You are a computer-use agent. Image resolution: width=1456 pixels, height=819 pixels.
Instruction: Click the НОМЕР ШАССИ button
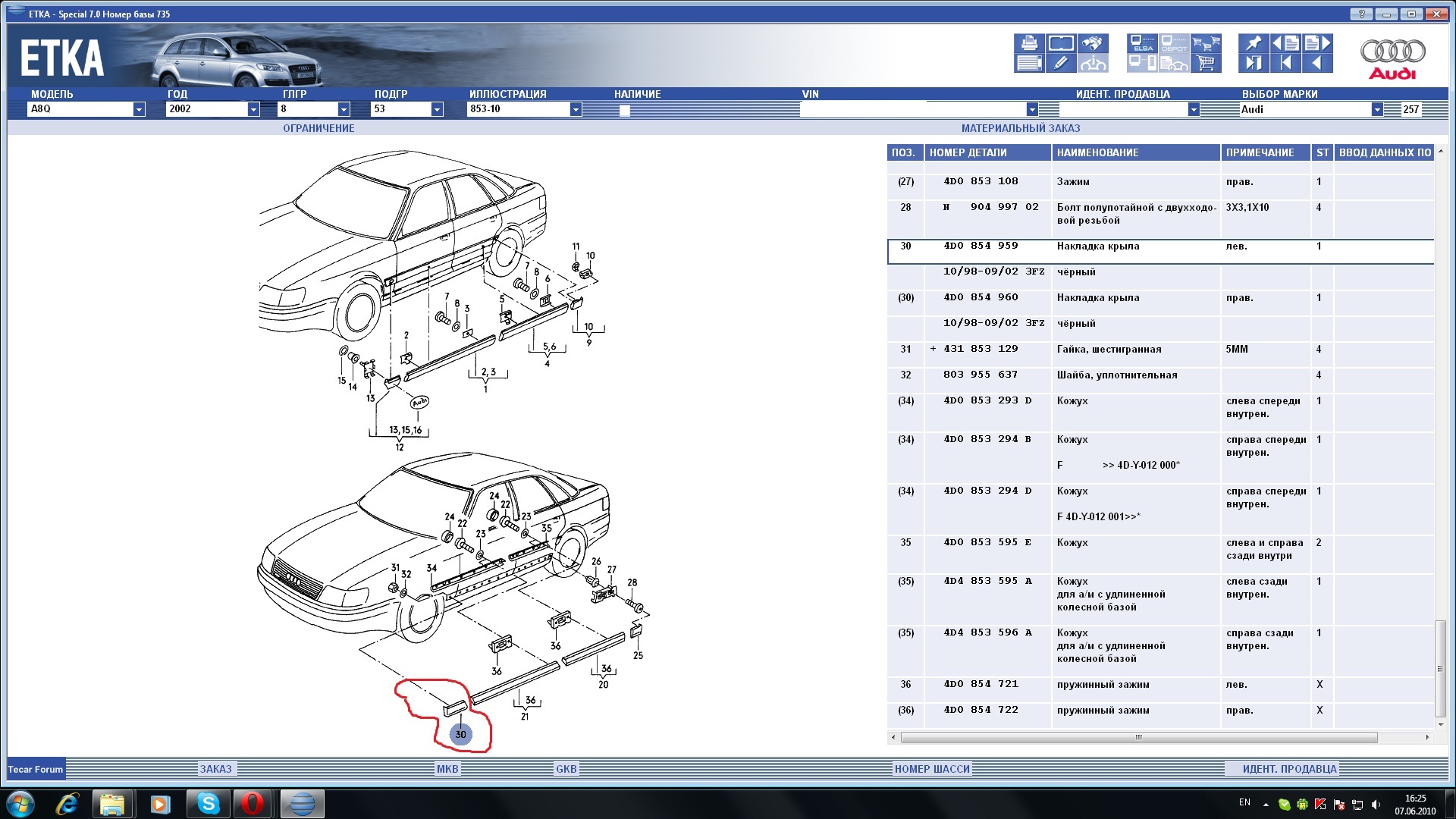tap(931, 769)
